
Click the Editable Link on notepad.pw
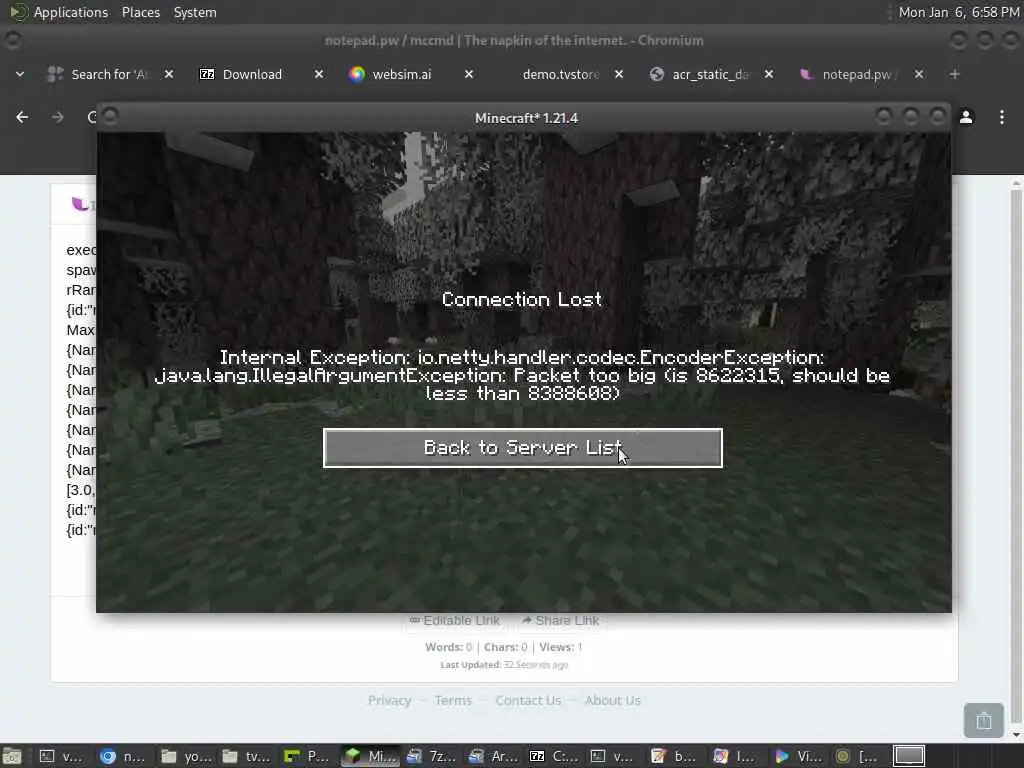(x=455, y=620)
